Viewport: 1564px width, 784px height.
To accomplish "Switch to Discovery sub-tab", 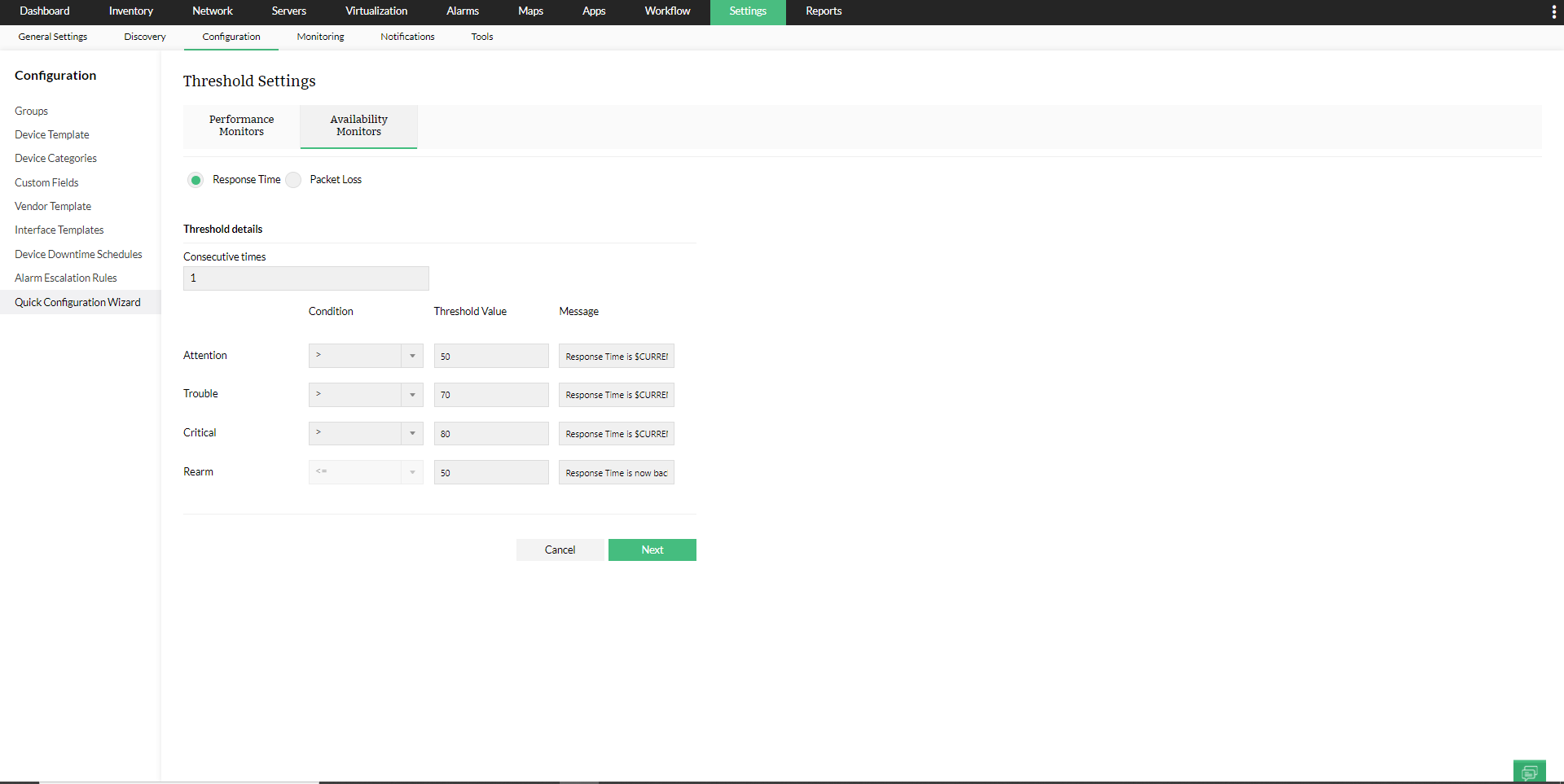I will [145, 37].
